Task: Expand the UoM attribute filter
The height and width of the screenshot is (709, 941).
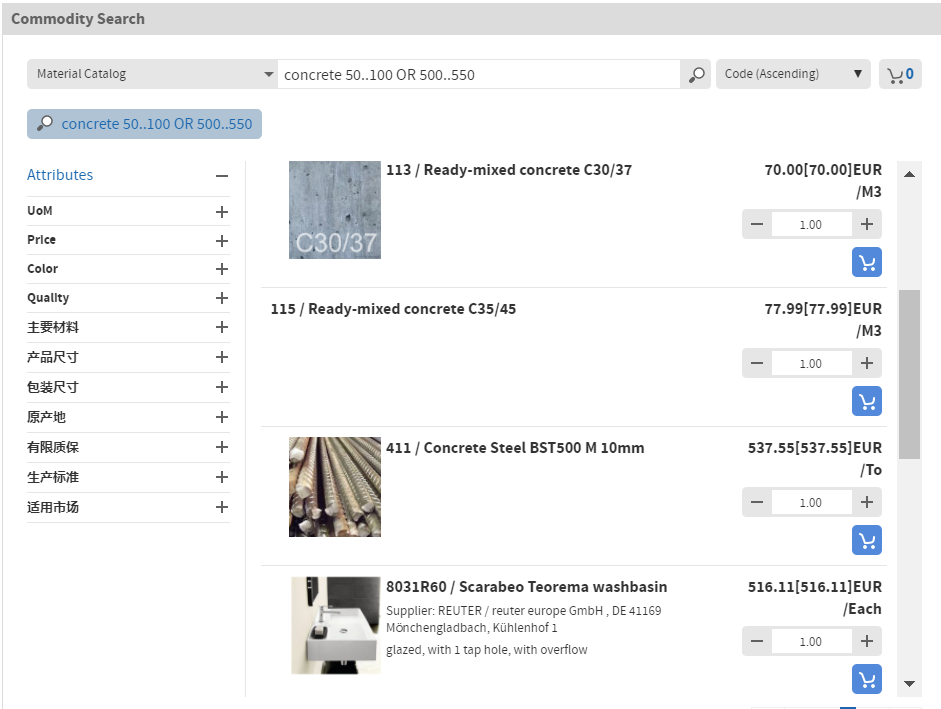Action: point(221,212)
